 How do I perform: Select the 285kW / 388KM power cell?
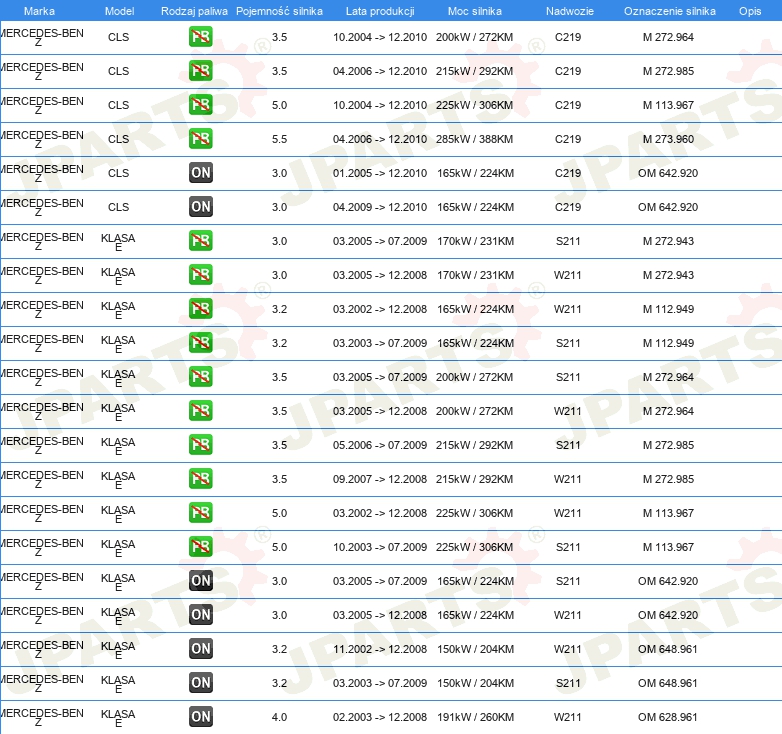[x=474, y=139]
